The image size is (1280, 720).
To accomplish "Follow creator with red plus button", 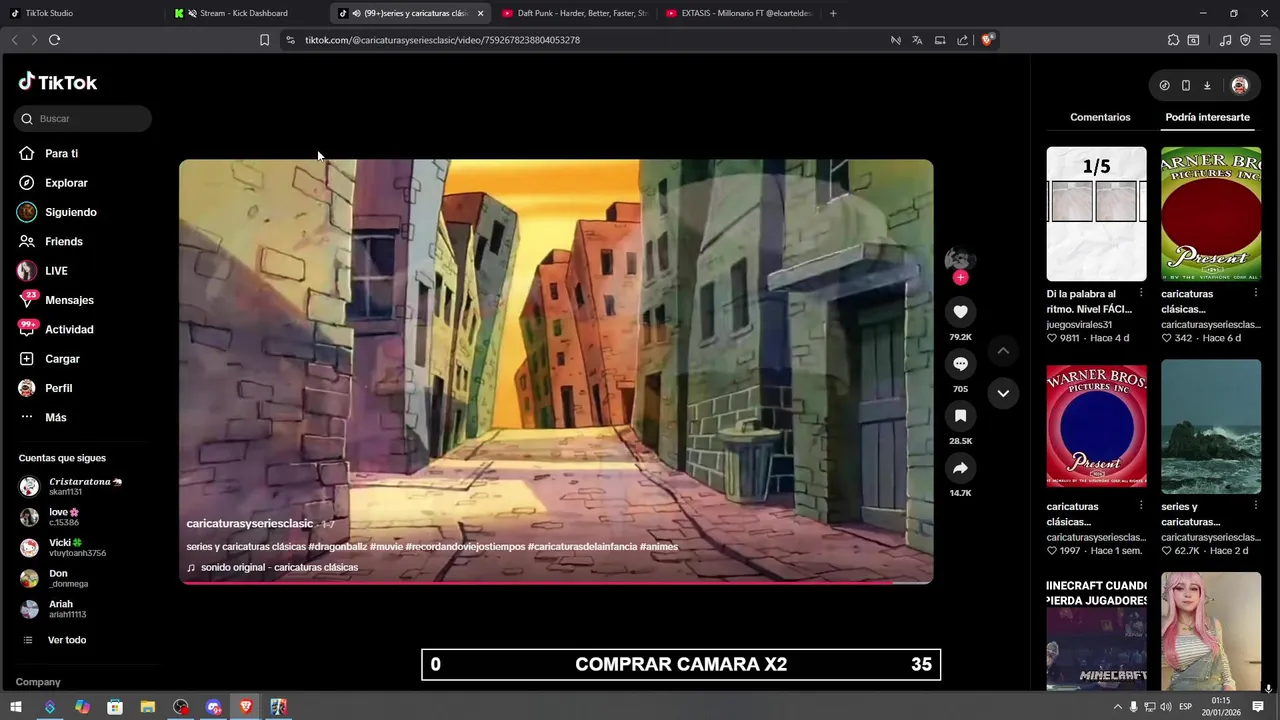I will tap(960, 278).
